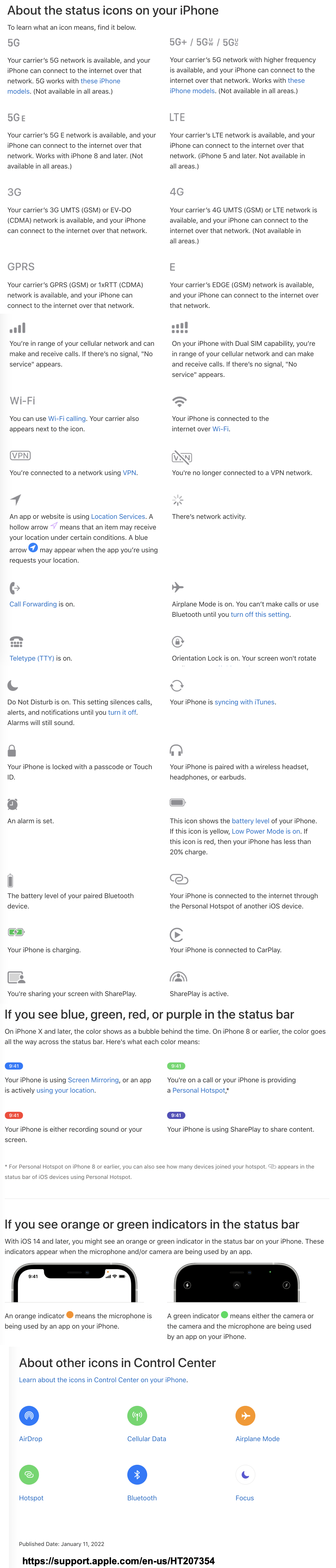Click the AirDrop Control Center icon
This screenshot has height=1568, width=336.
tap(29, 1415)
